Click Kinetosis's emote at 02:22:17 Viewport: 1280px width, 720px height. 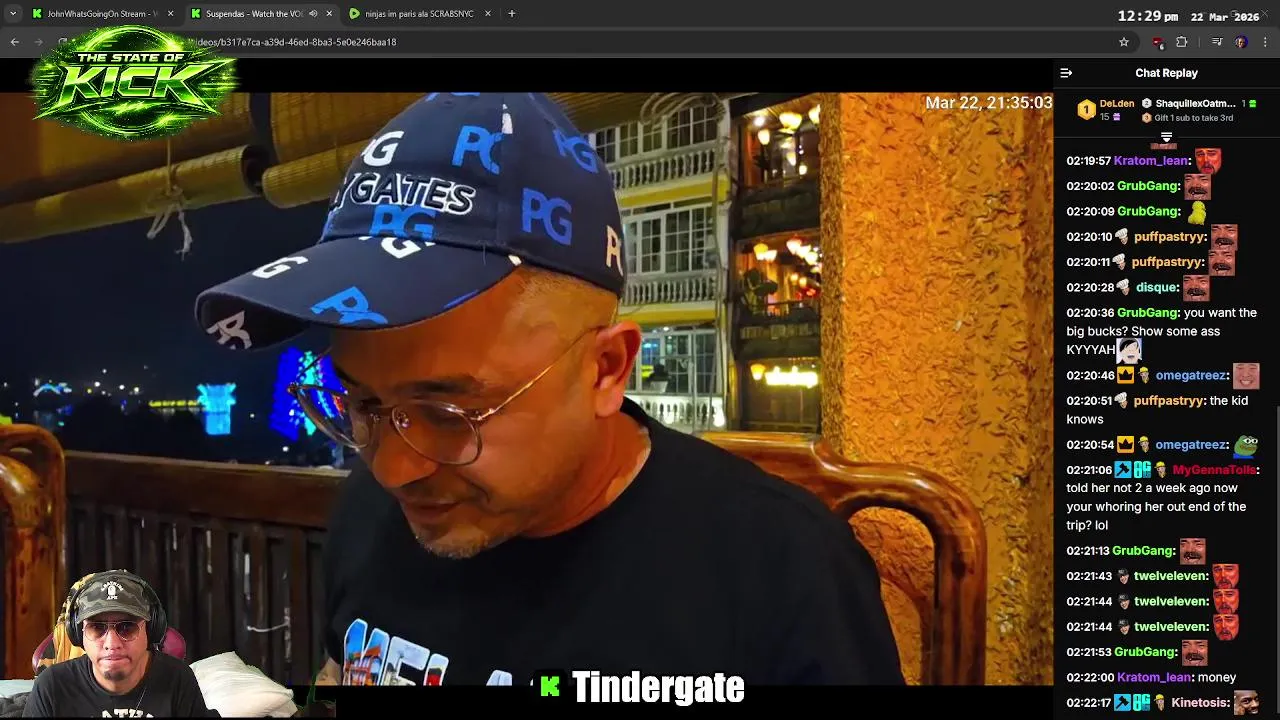1246,702
